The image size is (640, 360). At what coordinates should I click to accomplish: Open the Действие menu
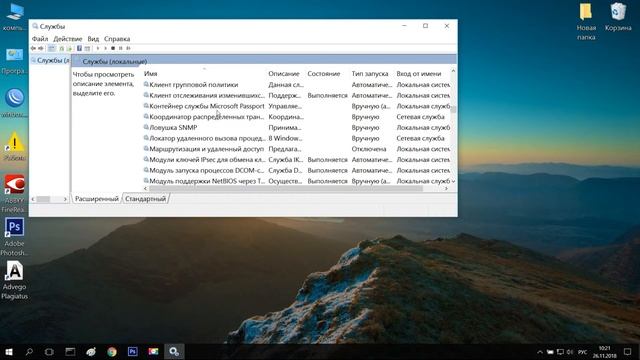[68, 39]
